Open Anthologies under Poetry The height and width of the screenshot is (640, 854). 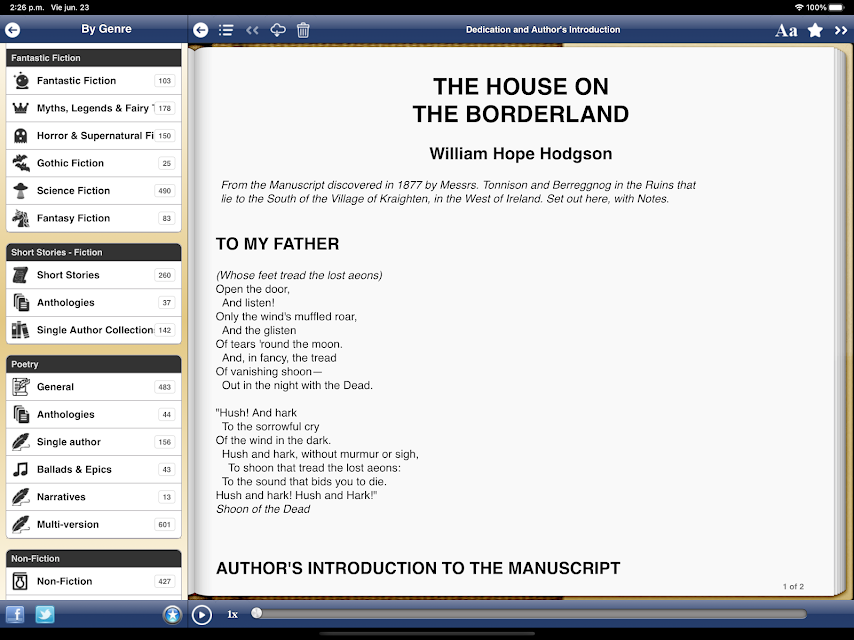click(94, 415)
